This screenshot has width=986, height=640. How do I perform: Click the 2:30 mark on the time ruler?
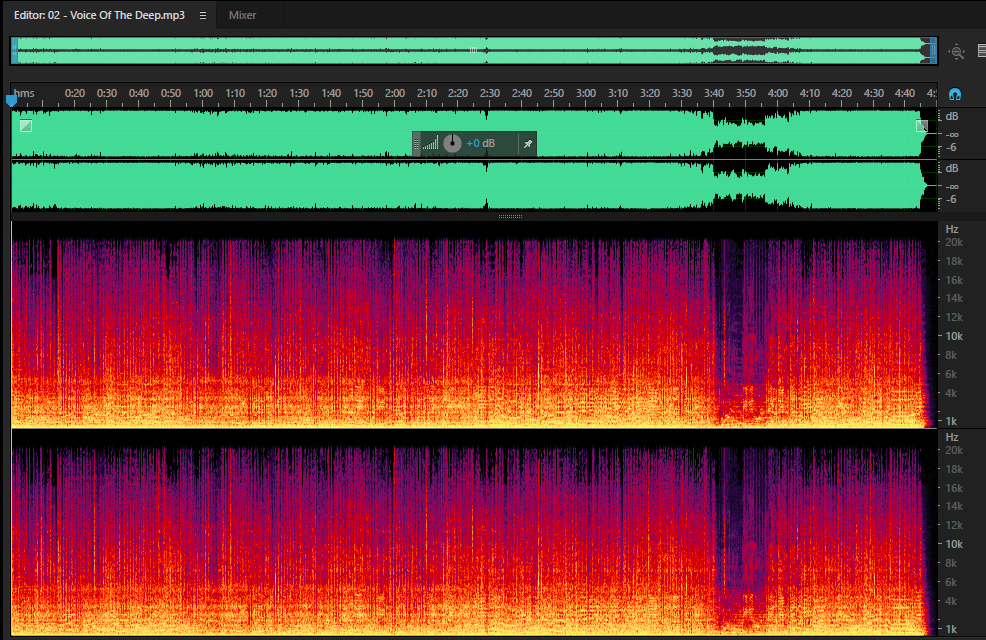point(490,93)
